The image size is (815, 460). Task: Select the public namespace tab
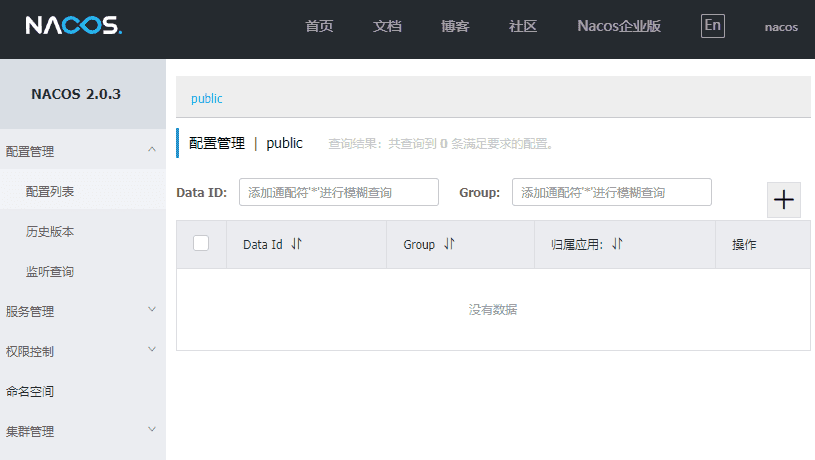pyautogui.click(x=207, y=98)
